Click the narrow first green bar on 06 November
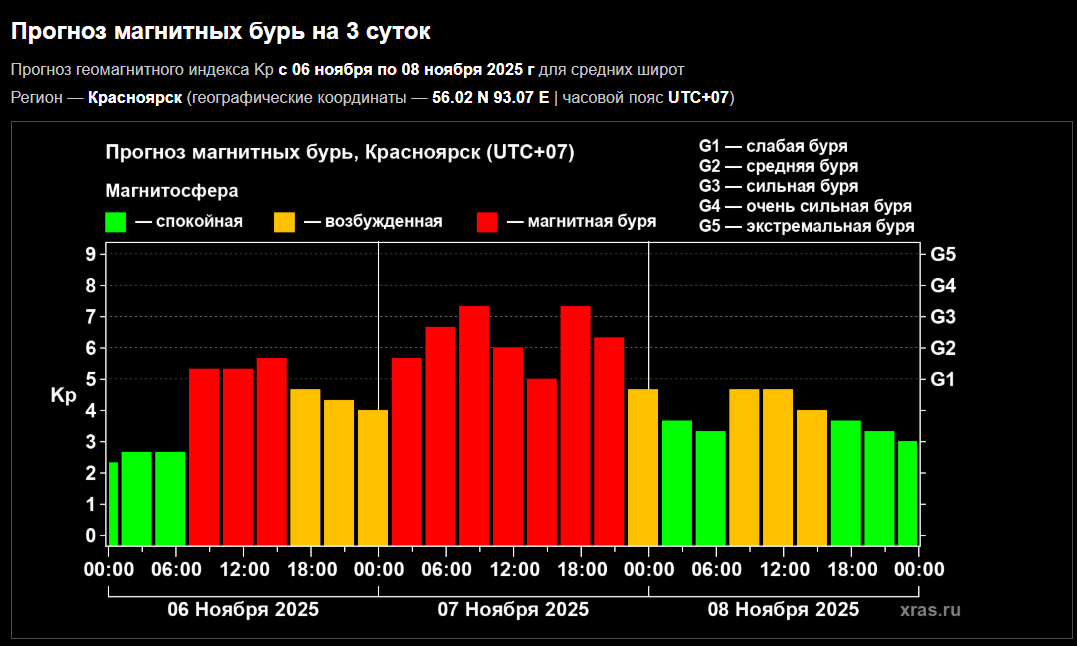The height and width of the screenshot is (646, 1077). pos(113,503)
